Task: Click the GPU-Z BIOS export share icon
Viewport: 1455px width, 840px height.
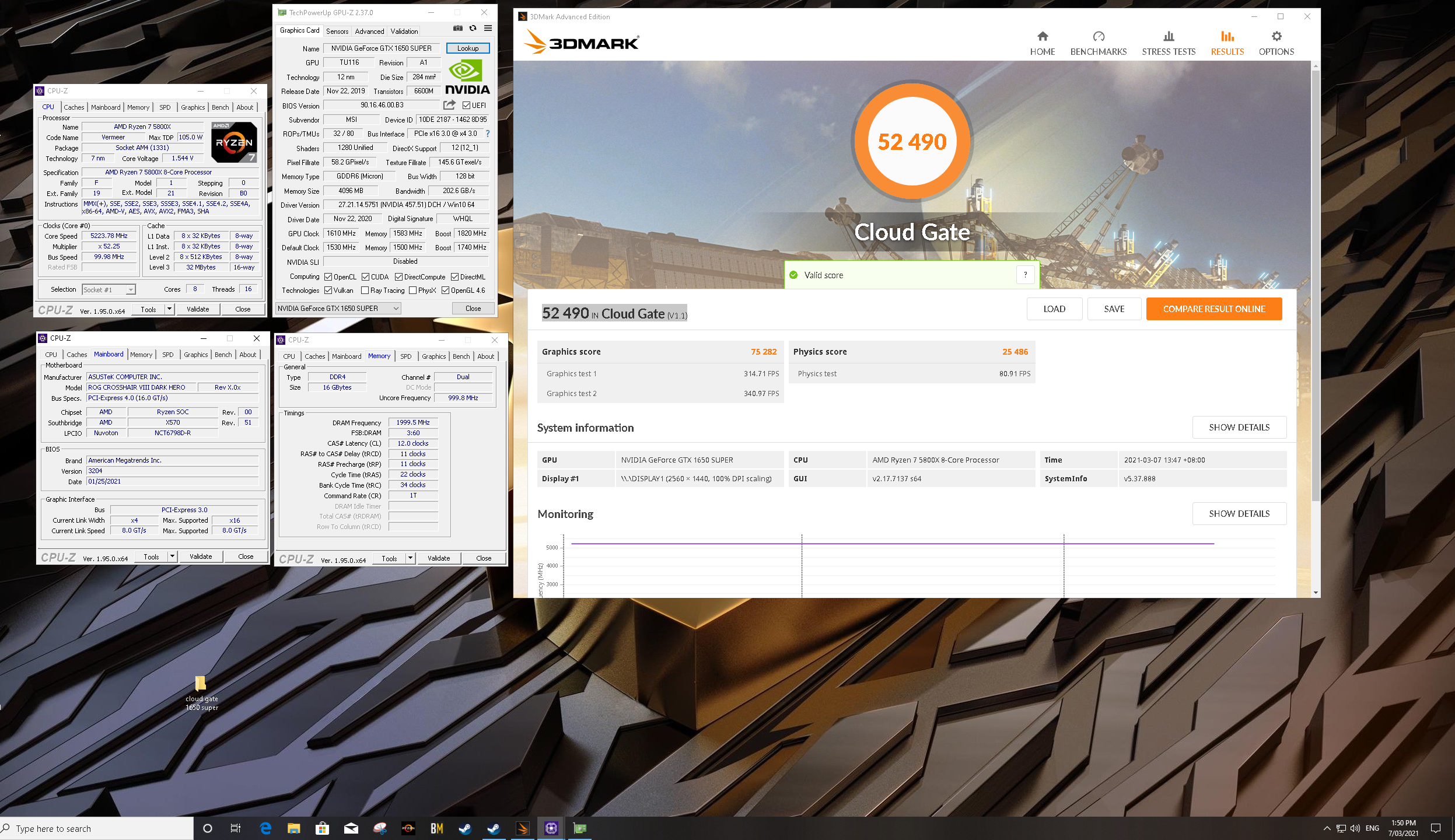Action: [x=449, y=105]
